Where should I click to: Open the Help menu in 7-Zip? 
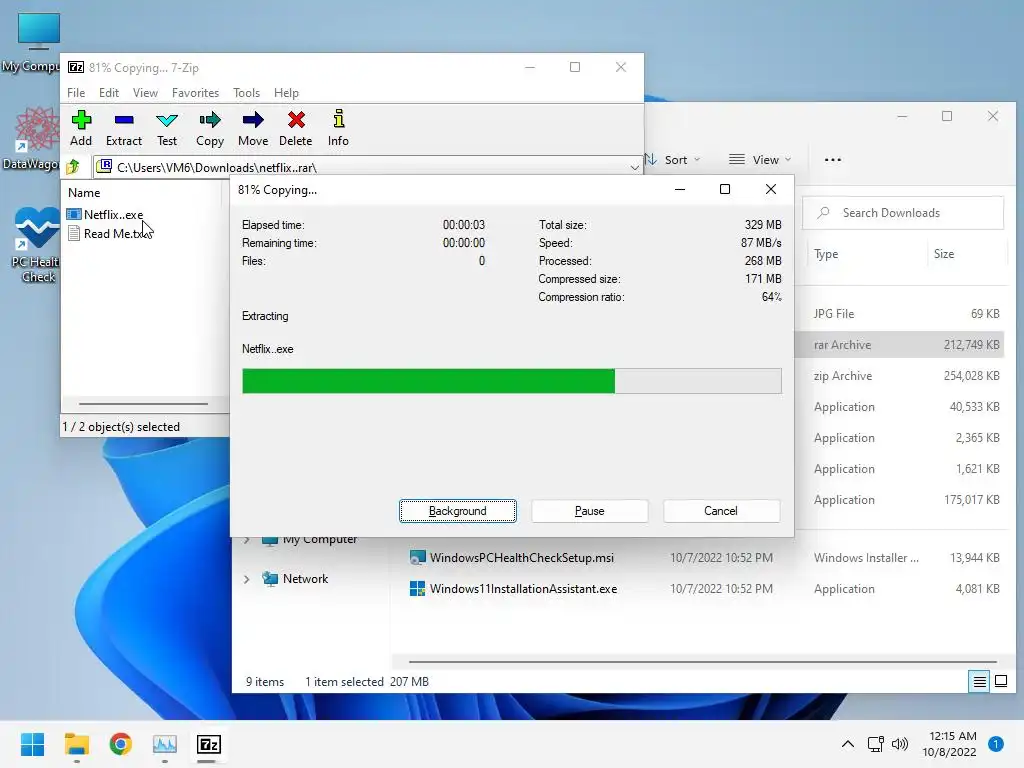[x=286, y=93]
